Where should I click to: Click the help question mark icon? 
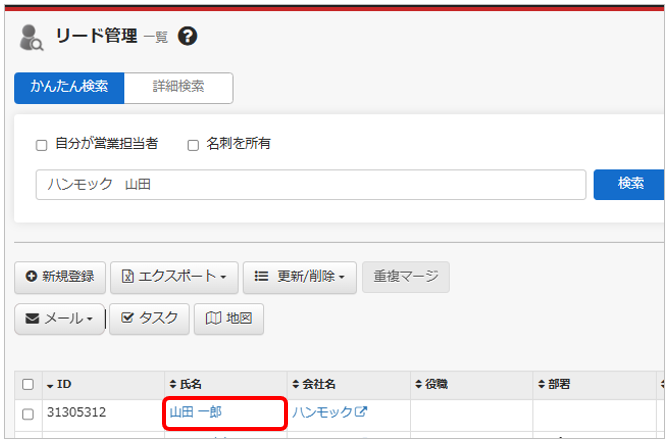click(187, 36)
